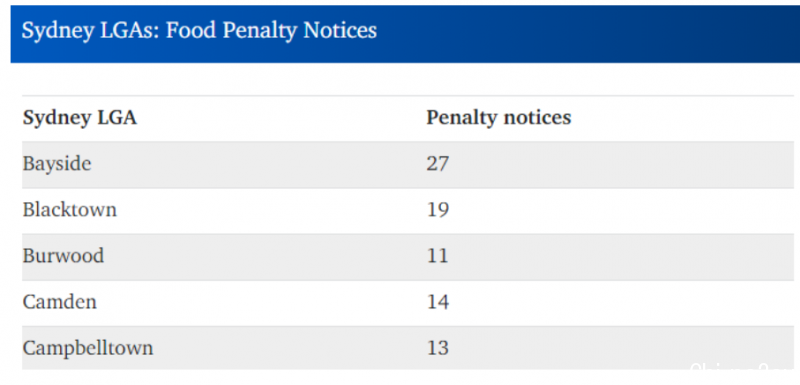Viewport: 800px width, 385px height.
Task: Click the Blacktown row label
Action: (70, 210)
